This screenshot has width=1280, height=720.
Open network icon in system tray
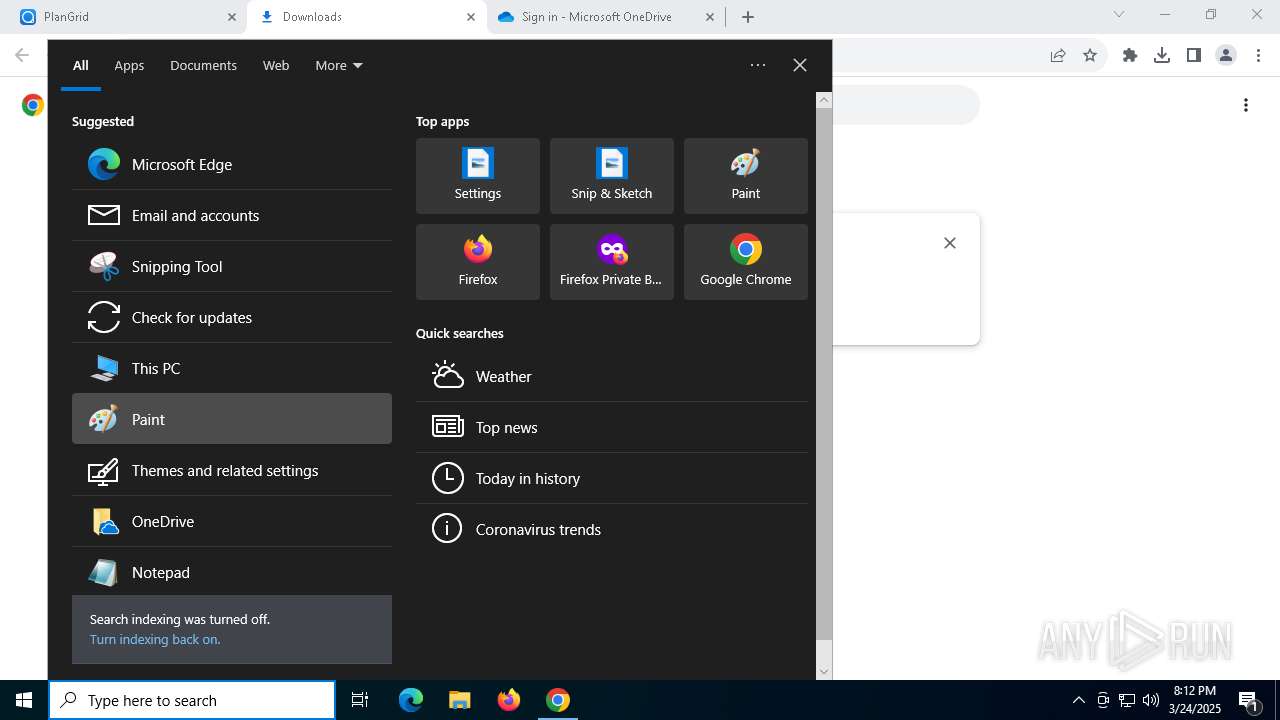(1127, 700)
